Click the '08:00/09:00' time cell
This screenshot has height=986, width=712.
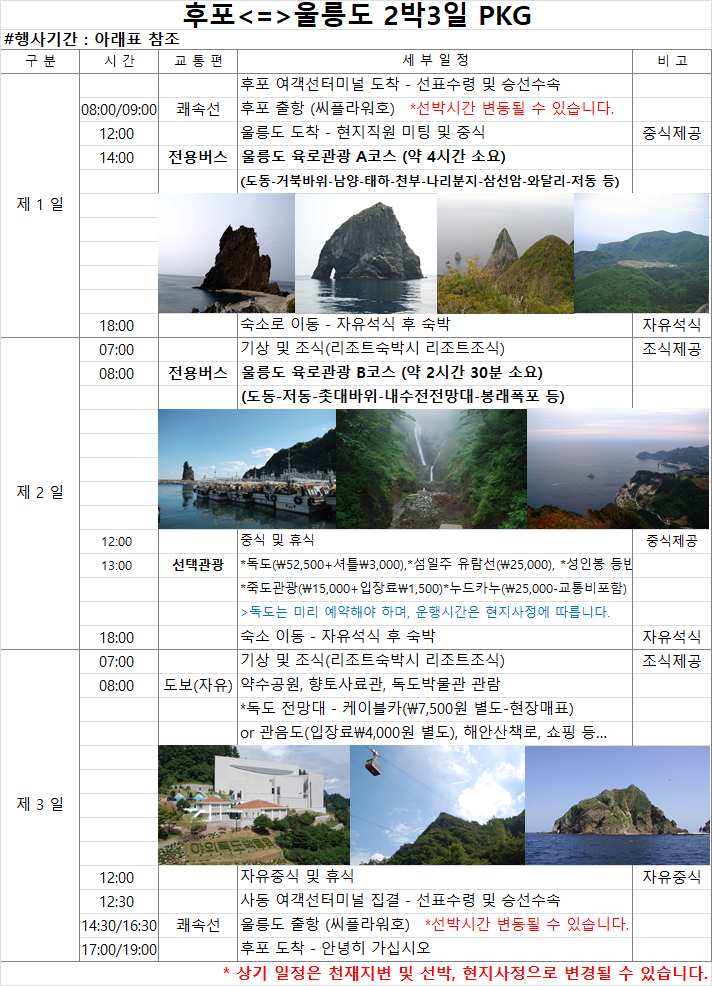pos(119,110)
